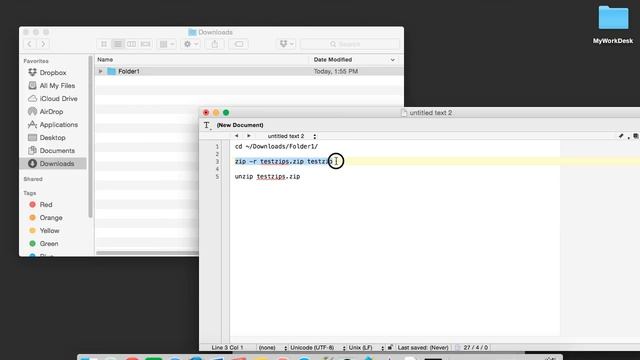Click Line 3 Col 1 status indicator
Image resolution: width=640 pixels, height=360 pixels.
coord(227,348)
